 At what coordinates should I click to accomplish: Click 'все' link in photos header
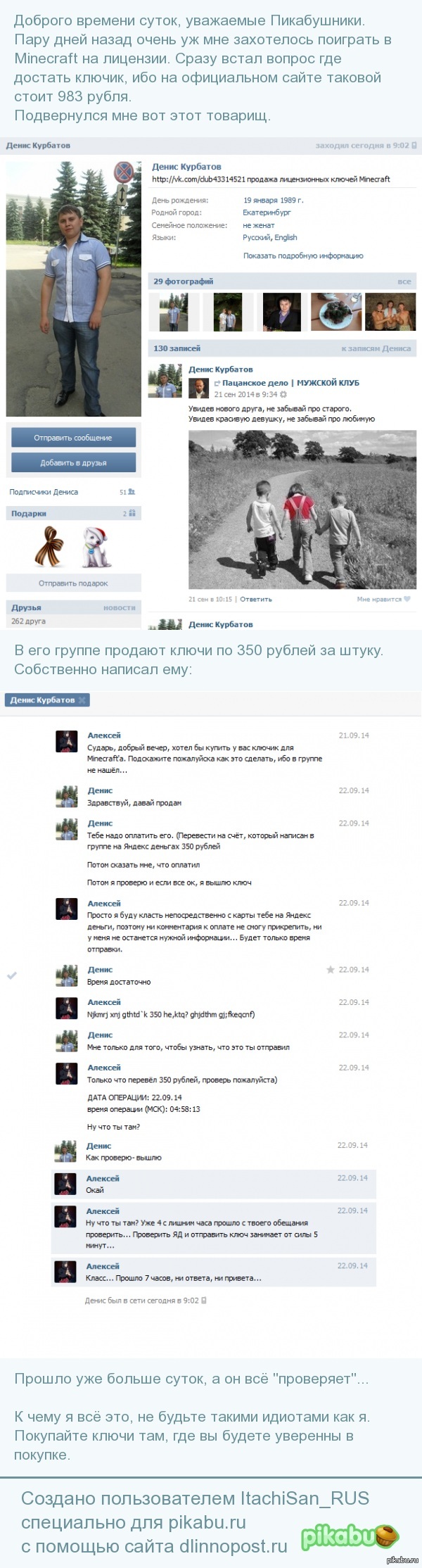404,282
